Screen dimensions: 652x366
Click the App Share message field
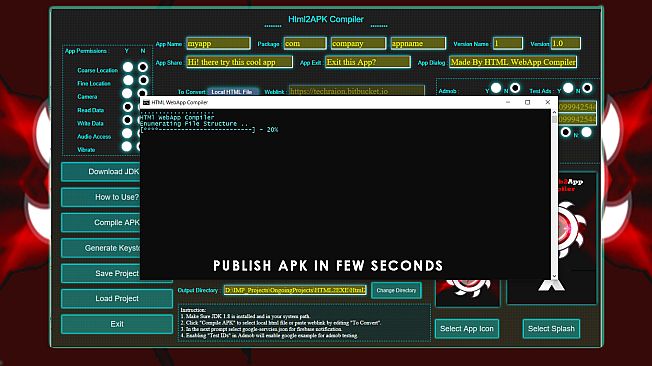239,62
